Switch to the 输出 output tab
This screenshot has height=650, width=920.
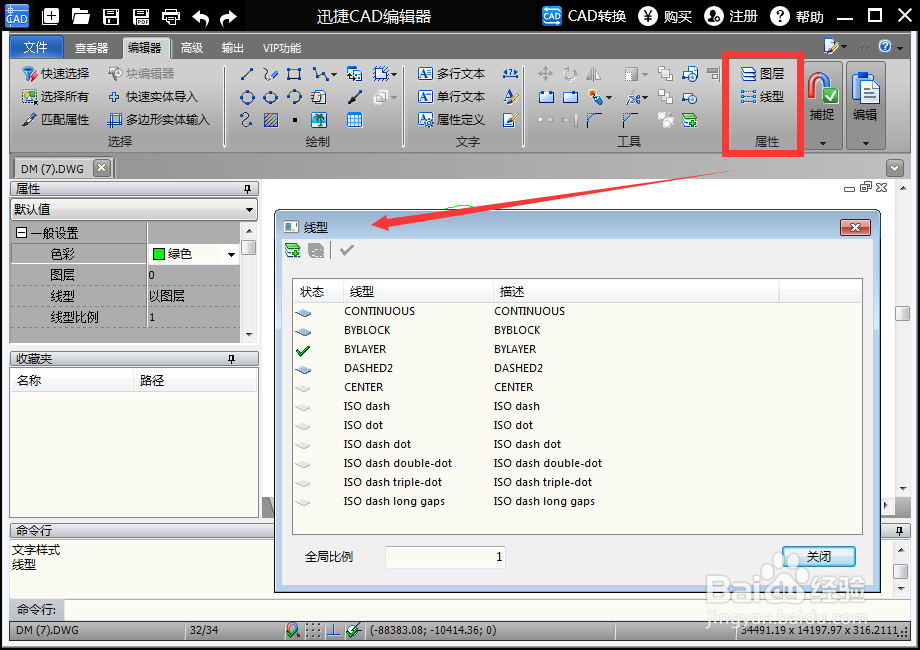(233, 48)
